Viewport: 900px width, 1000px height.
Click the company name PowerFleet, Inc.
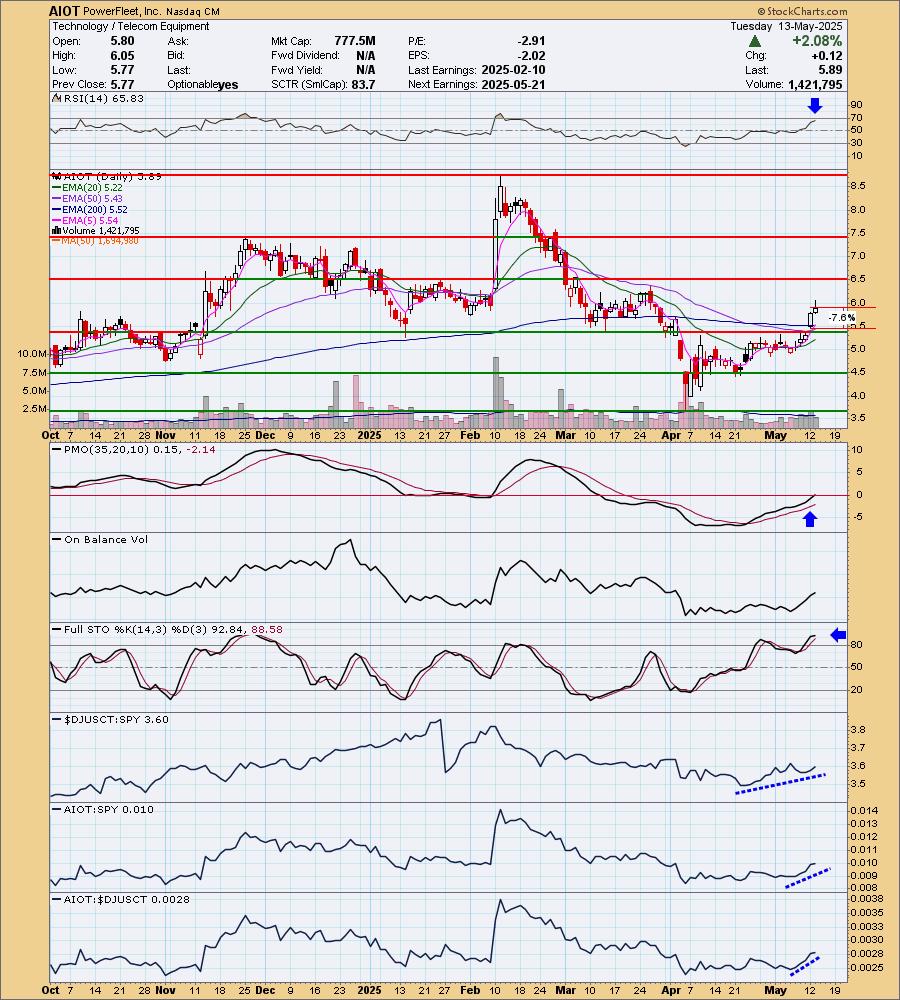coord(124,11)
